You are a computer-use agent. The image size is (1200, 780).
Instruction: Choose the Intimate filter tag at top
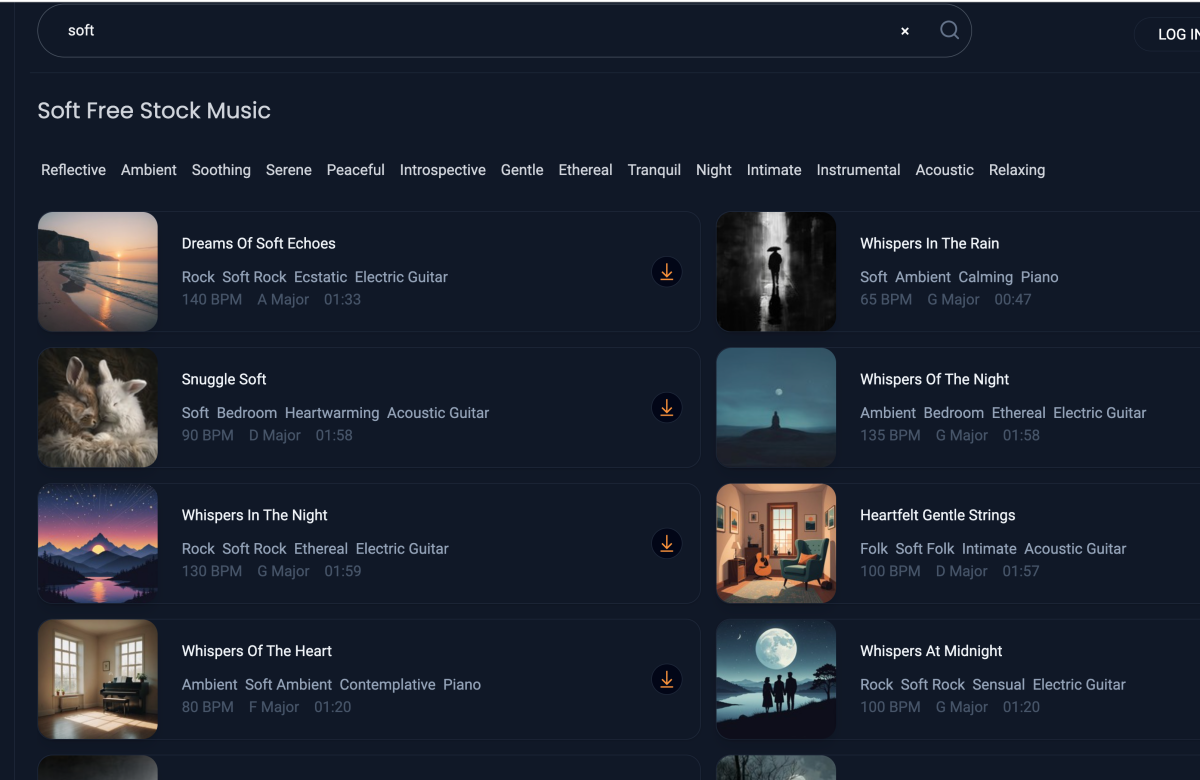coord(774,170)
